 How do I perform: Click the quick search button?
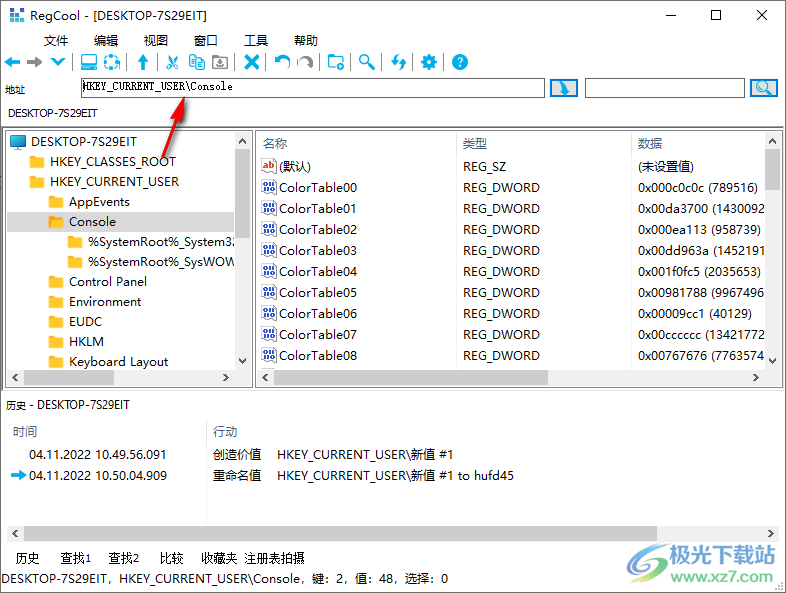tap(763, 88)
